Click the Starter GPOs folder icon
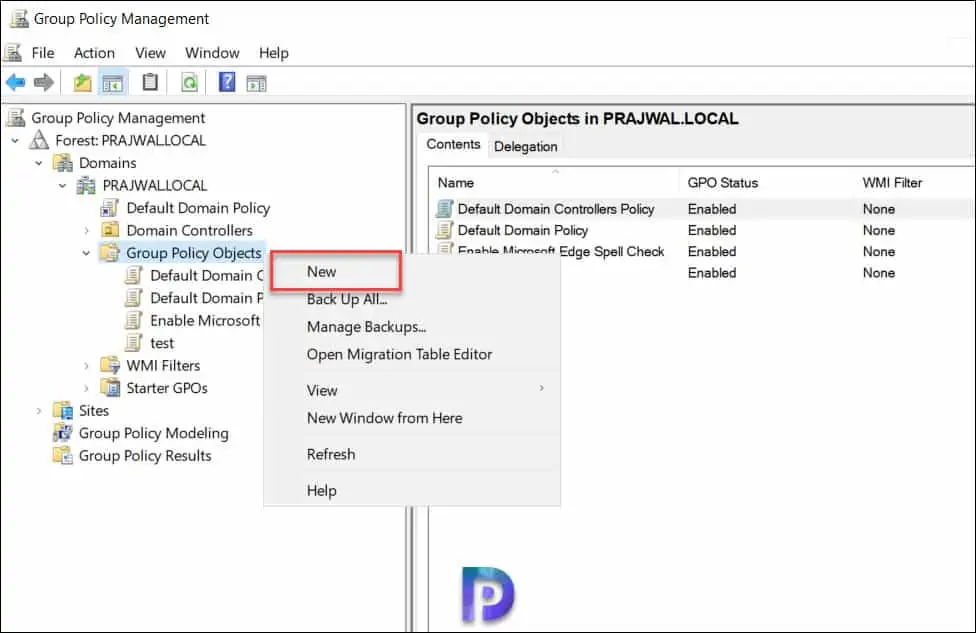The width and height of the screenshot is (976, 633). click(x=110, y=388)
